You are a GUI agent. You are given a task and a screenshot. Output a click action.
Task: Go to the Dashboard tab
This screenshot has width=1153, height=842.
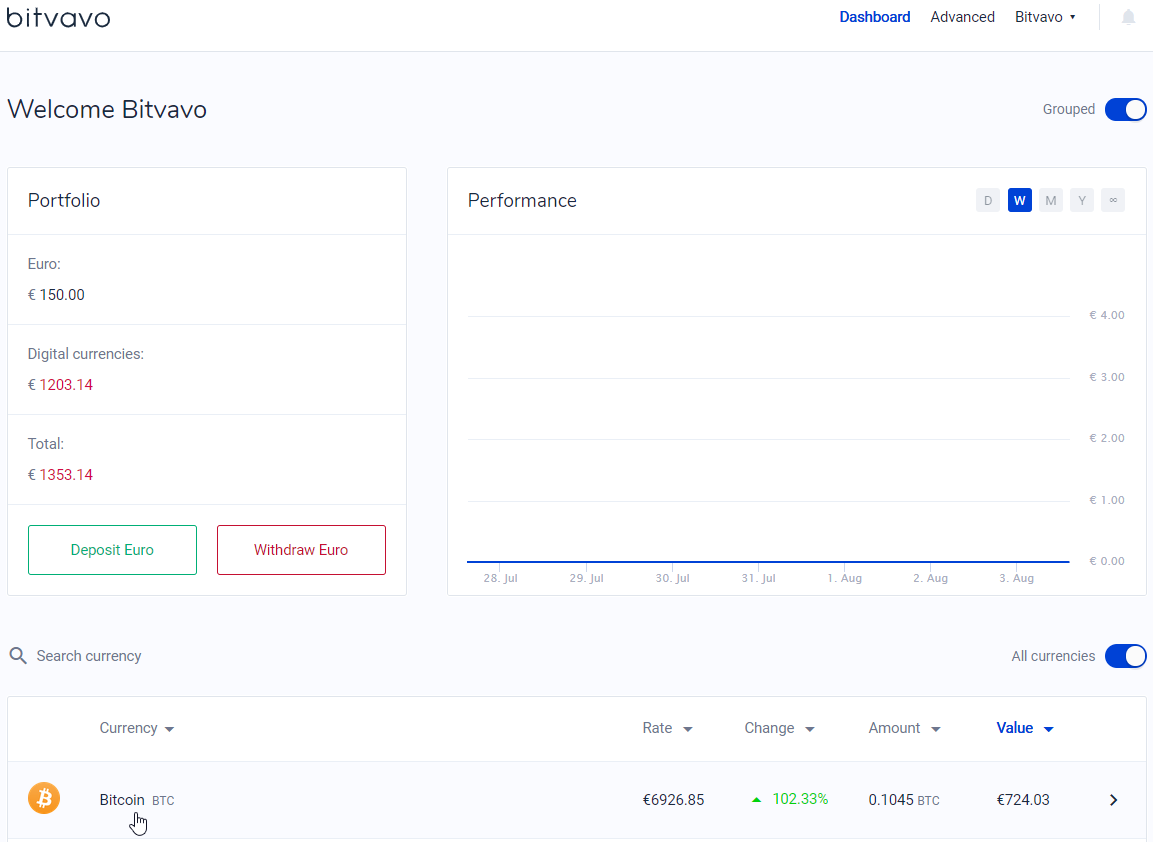(874, 17)
